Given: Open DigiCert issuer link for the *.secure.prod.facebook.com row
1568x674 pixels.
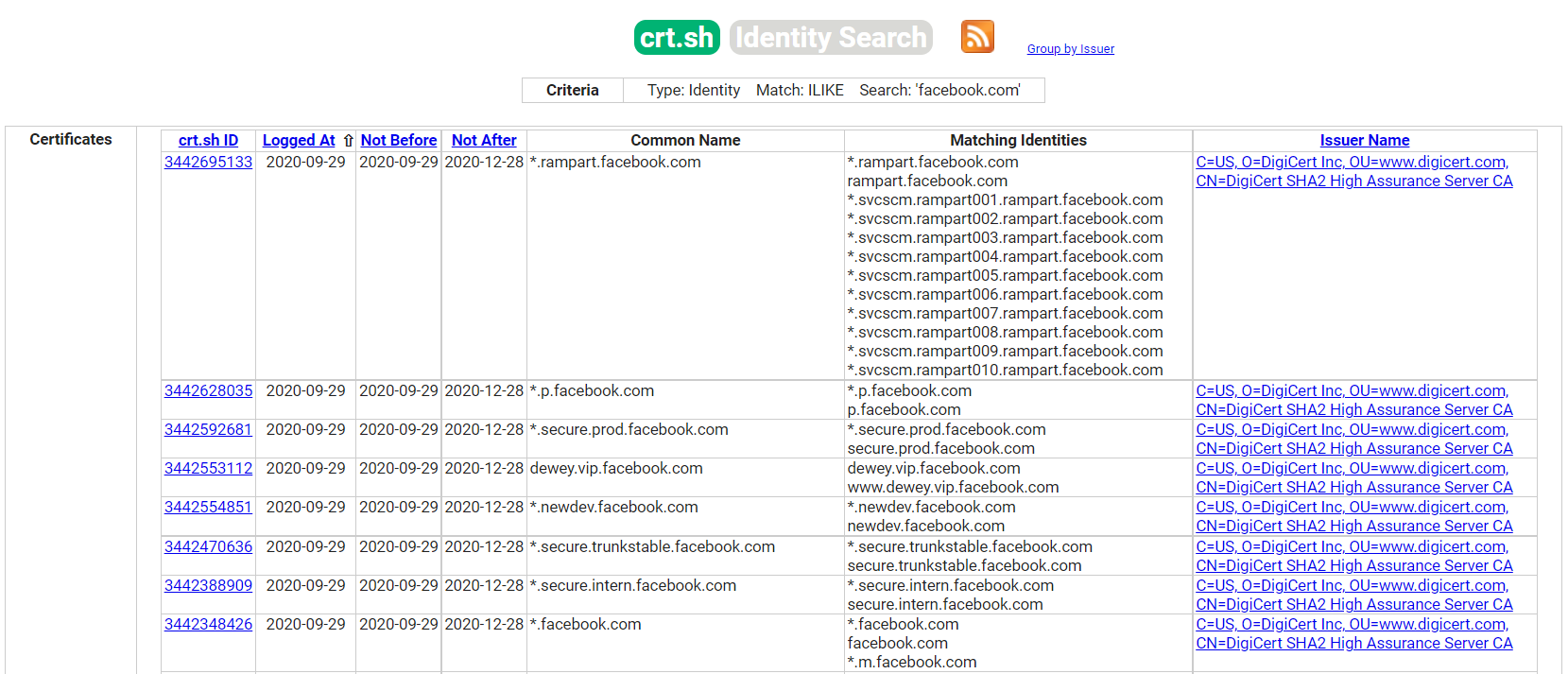Looking at the screenshot, I should pos(1354,439).
